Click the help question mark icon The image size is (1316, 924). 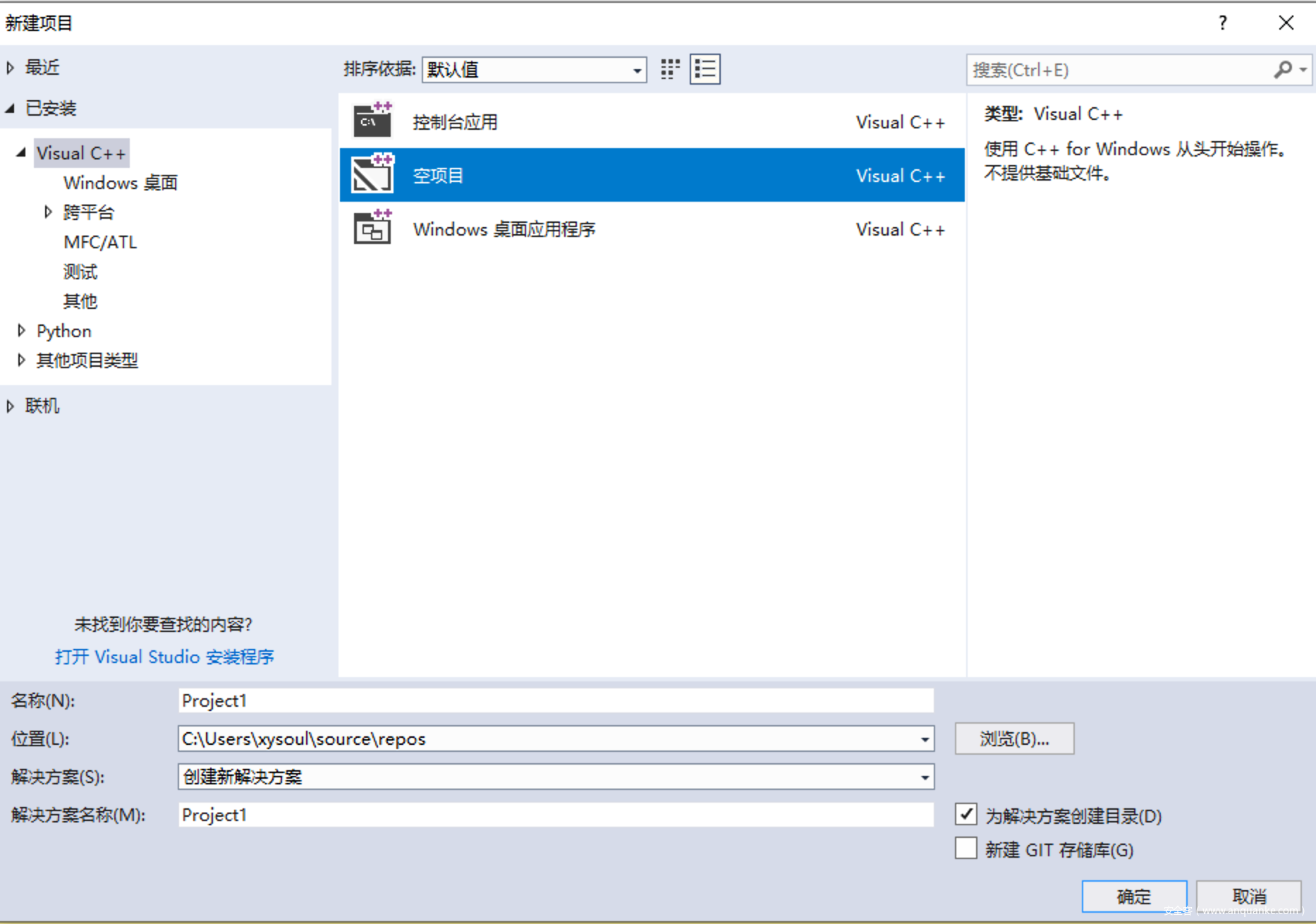1222,23
